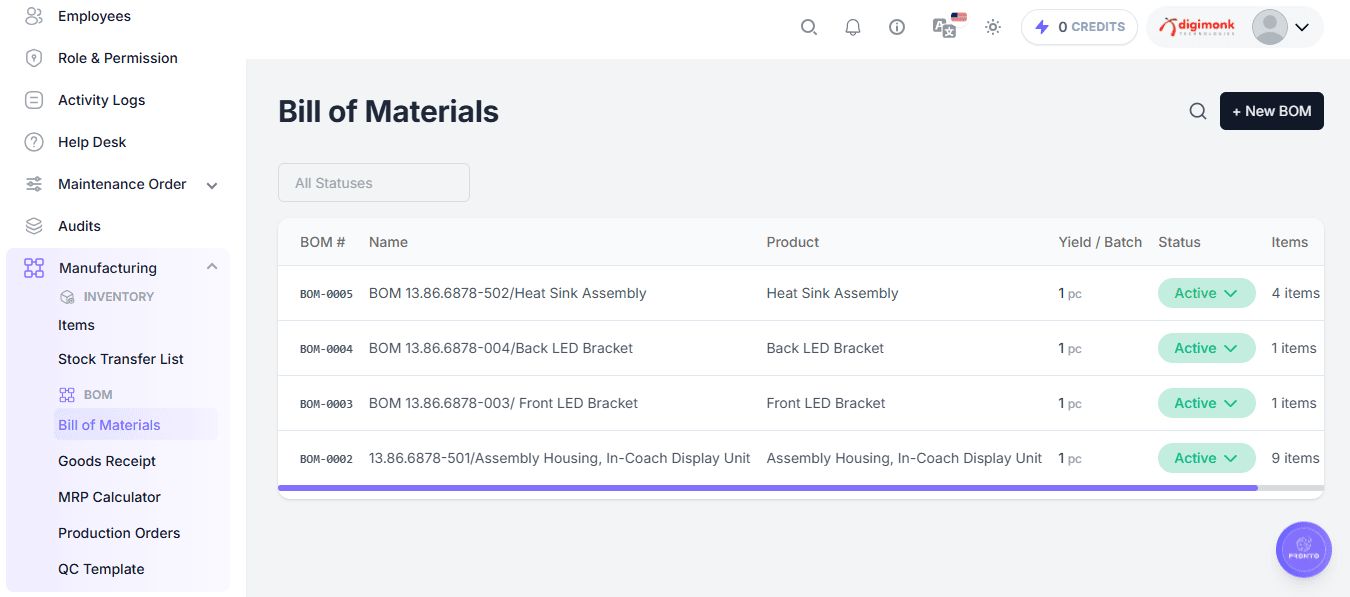The width and height of the screenshot is (1350, 597).
Task: Click the Role & Permission shield icon
Action: click(34, 58)
